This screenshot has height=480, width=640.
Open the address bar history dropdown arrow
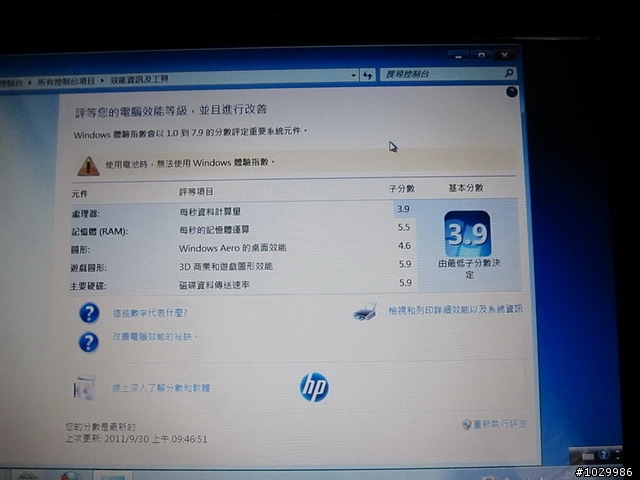(x=353, y=76)
